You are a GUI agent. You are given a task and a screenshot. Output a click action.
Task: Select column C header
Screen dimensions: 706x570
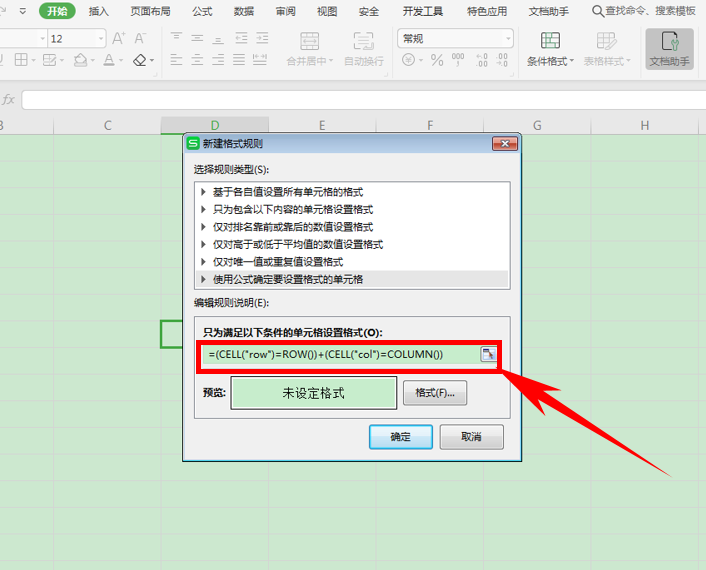[107, 126]
